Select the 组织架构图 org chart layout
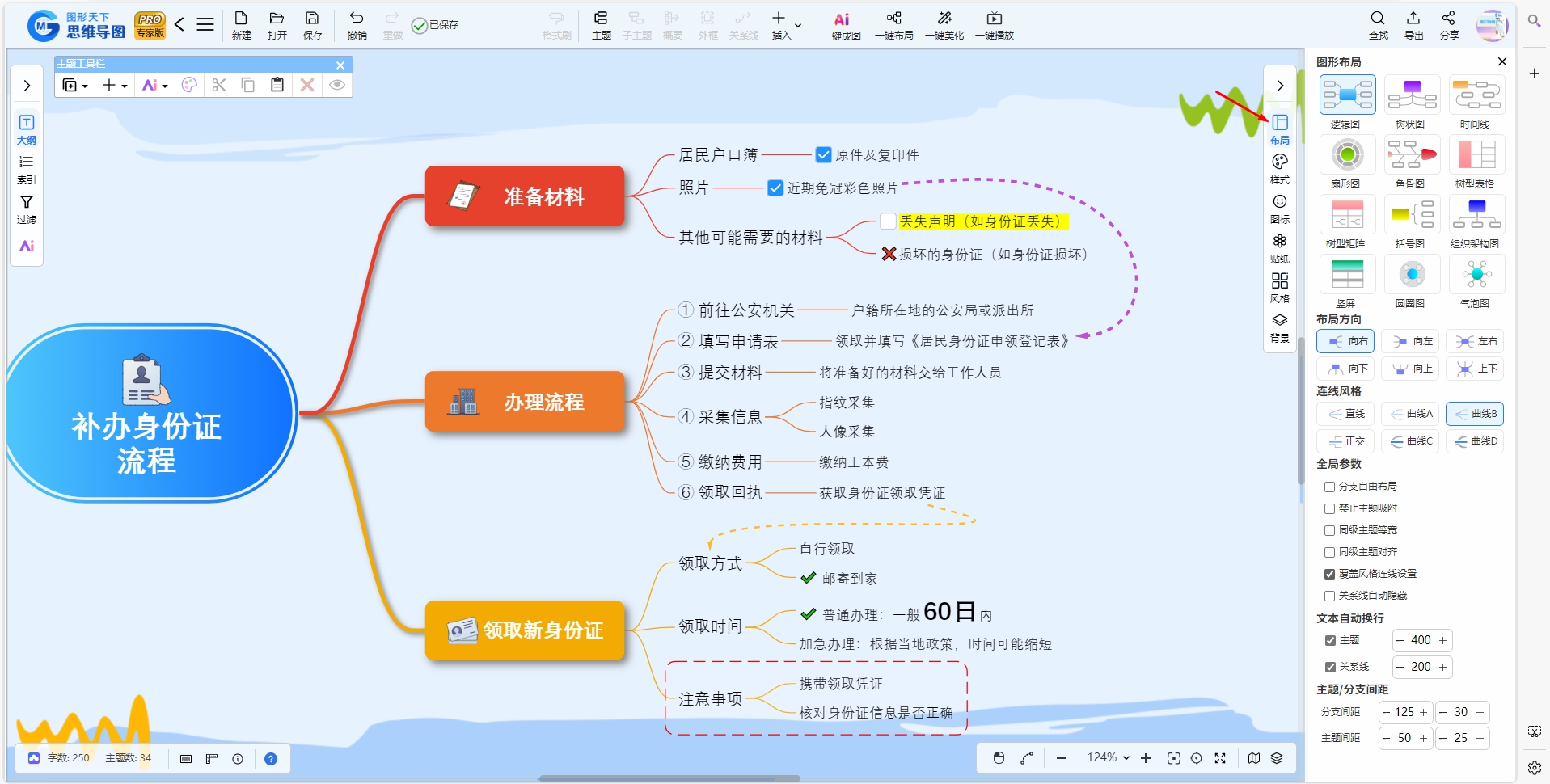 point(1476,222)
